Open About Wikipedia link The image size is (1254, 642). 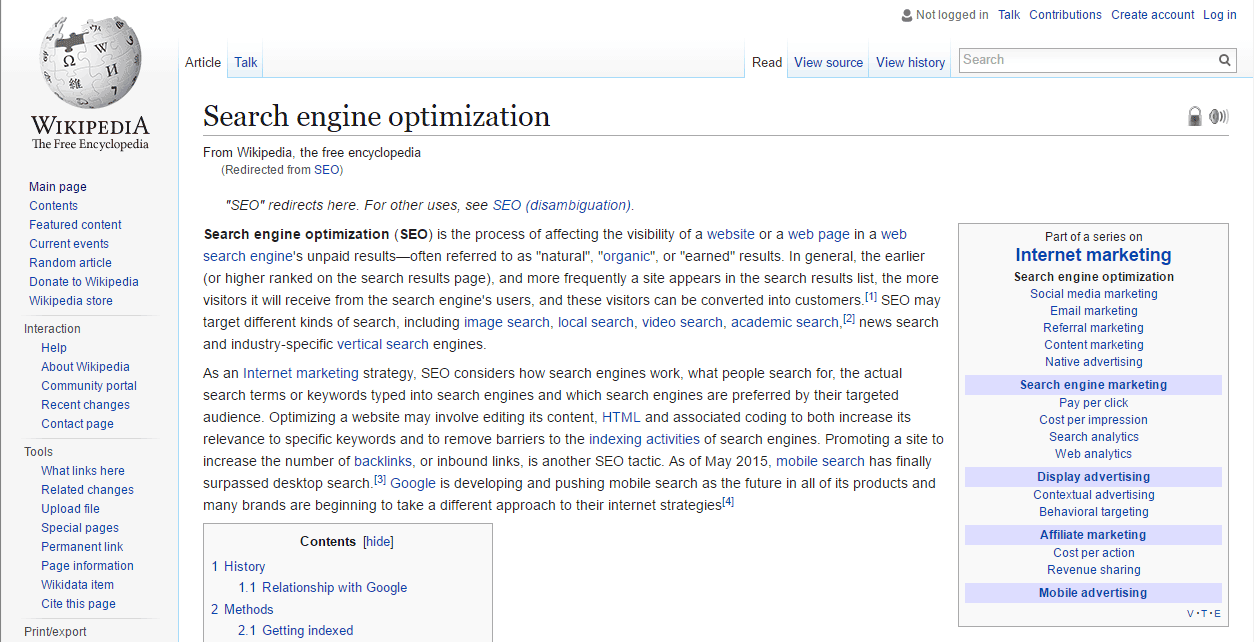coord(85,367)
